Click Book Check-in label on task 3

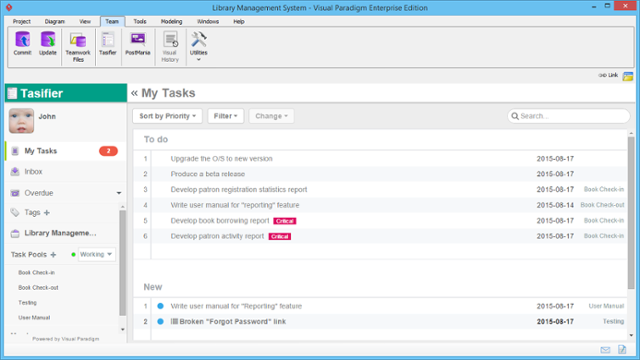(604, 189)
